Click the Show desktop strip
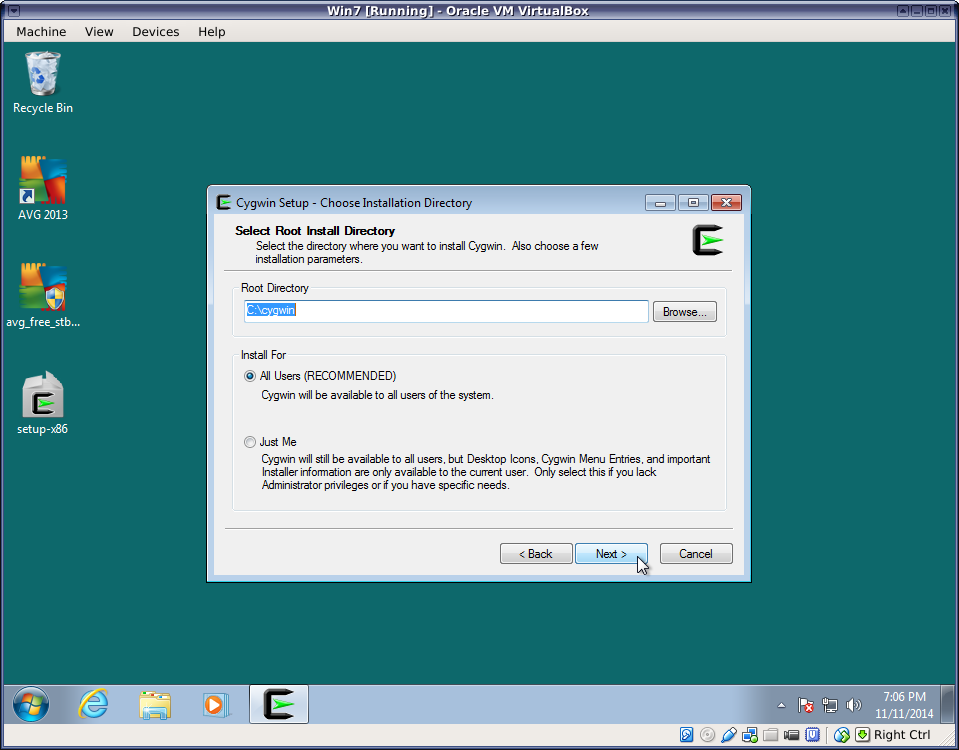The height and width of the screenshot is (750, 959). tap(947, 704)
